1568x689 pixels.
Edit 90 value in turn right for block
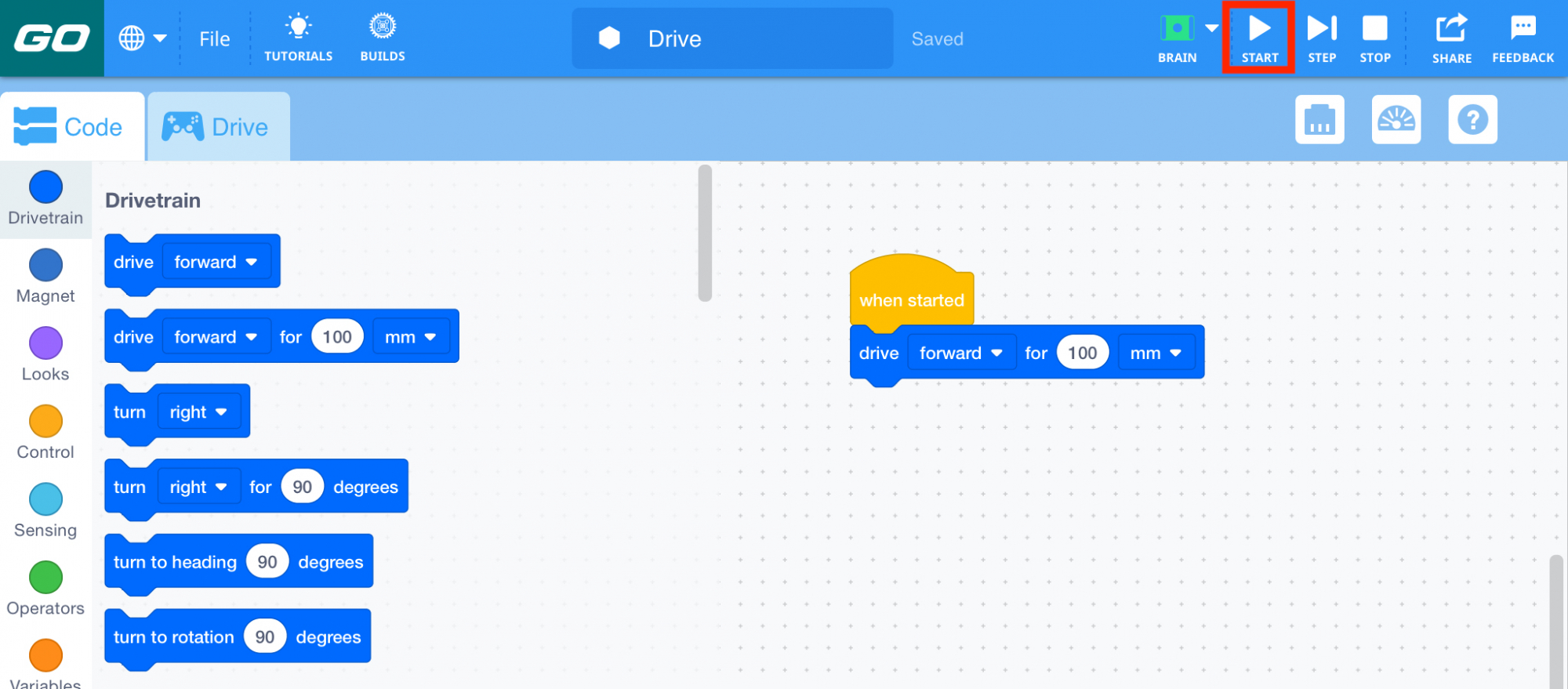pos(302,487)
